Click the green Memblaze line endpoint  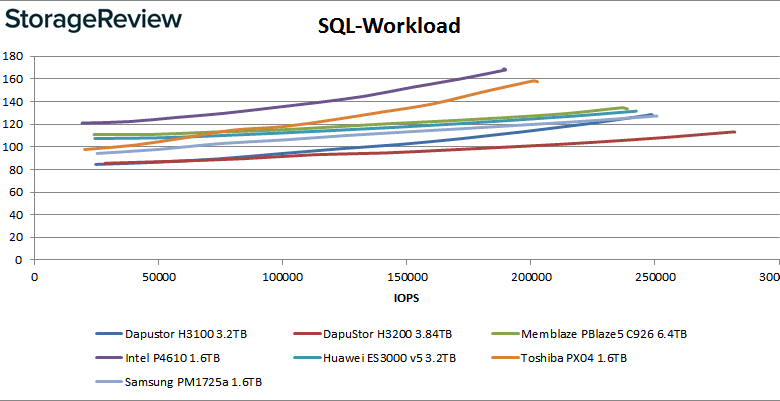coord(626,108)
